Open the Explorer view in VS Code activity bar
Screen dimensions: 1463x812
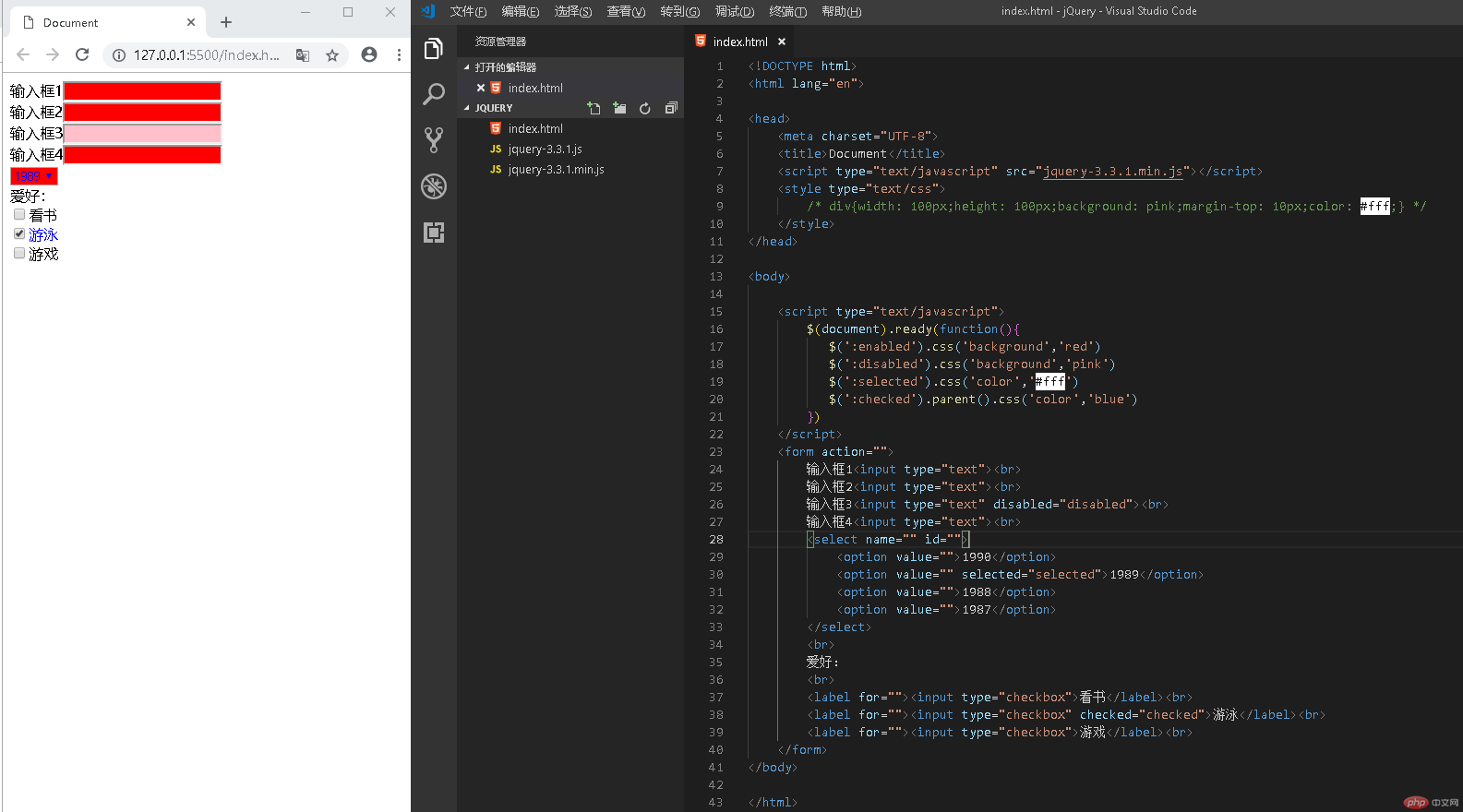(x=434, y=49)
